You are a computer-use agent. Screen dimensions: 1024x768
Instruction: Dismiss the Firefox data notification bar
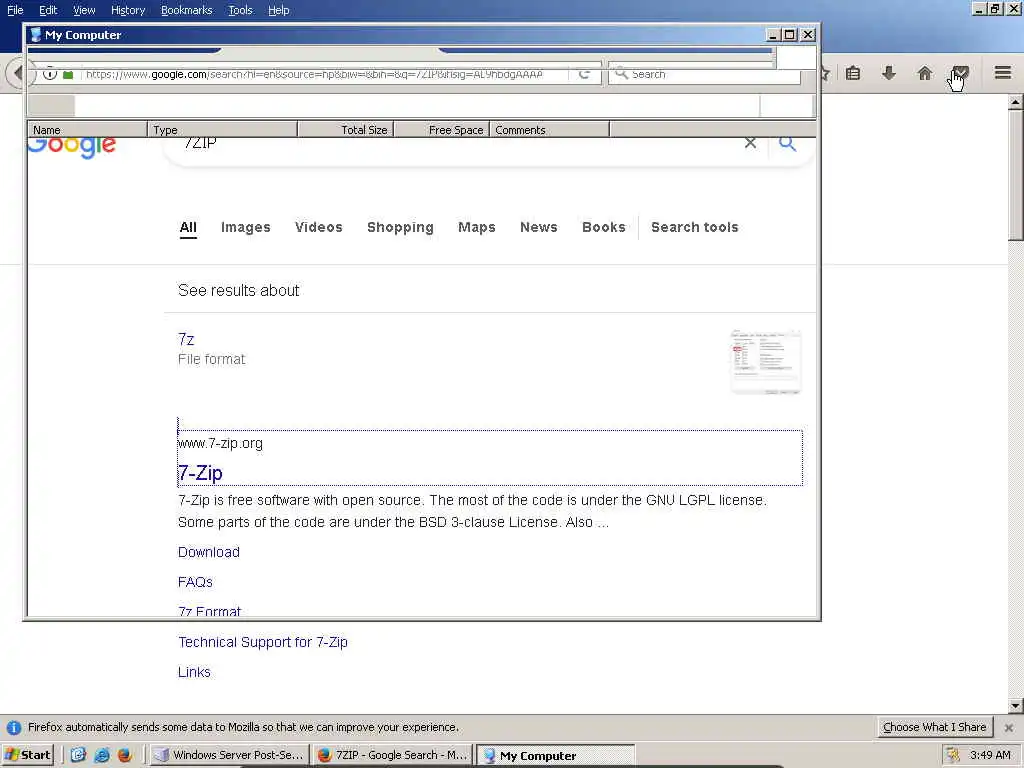click(1008, 727)
